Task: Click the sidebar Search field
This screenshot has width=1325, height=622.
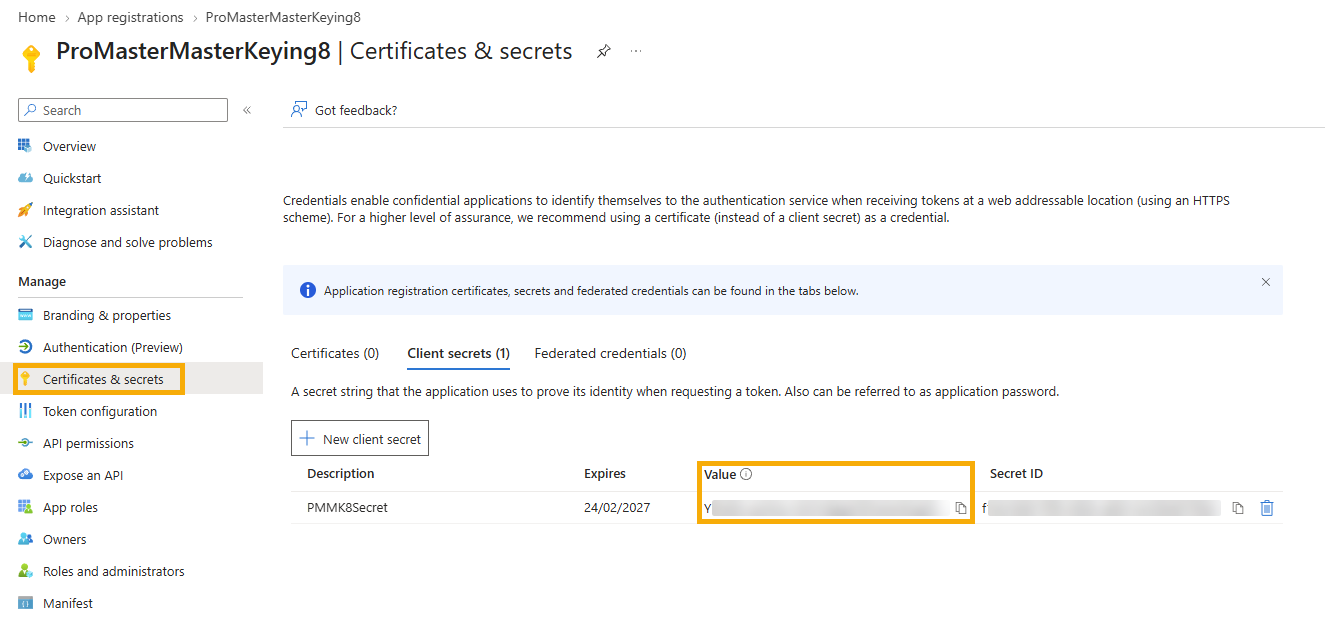Action: click(123, 110)
